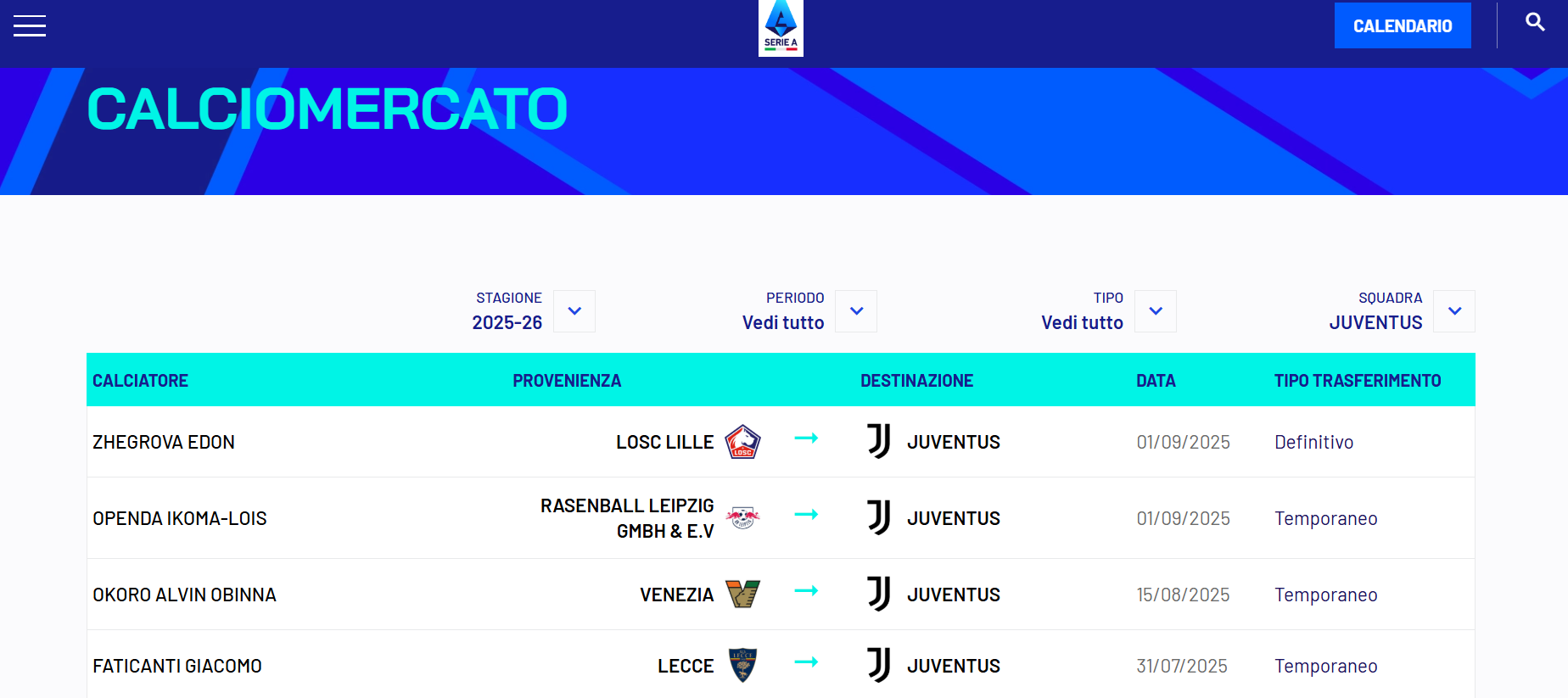
Task: Open the hamburger navigation menu
Action: (x=30, y=26)
